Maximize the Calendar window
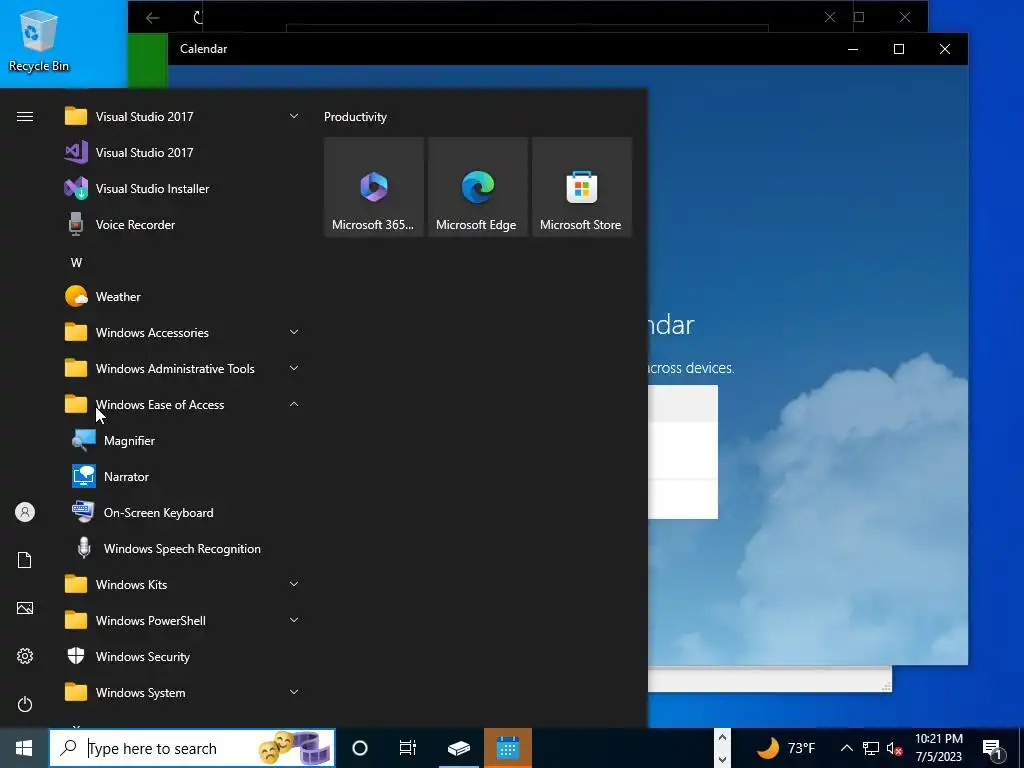 [x=899, y=49]
